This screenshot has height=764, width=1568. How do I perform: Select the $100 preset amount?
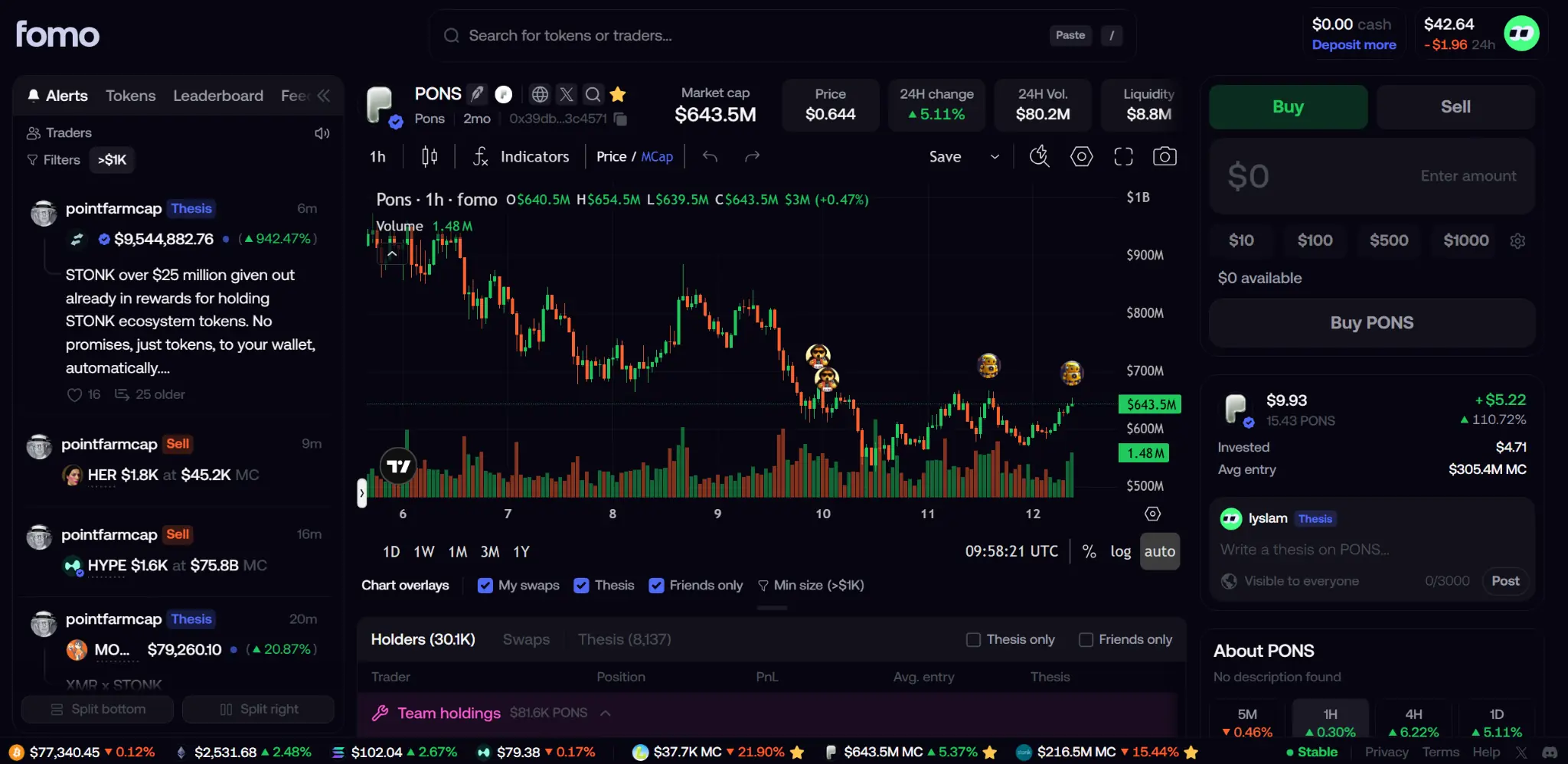pos(1315,240)
